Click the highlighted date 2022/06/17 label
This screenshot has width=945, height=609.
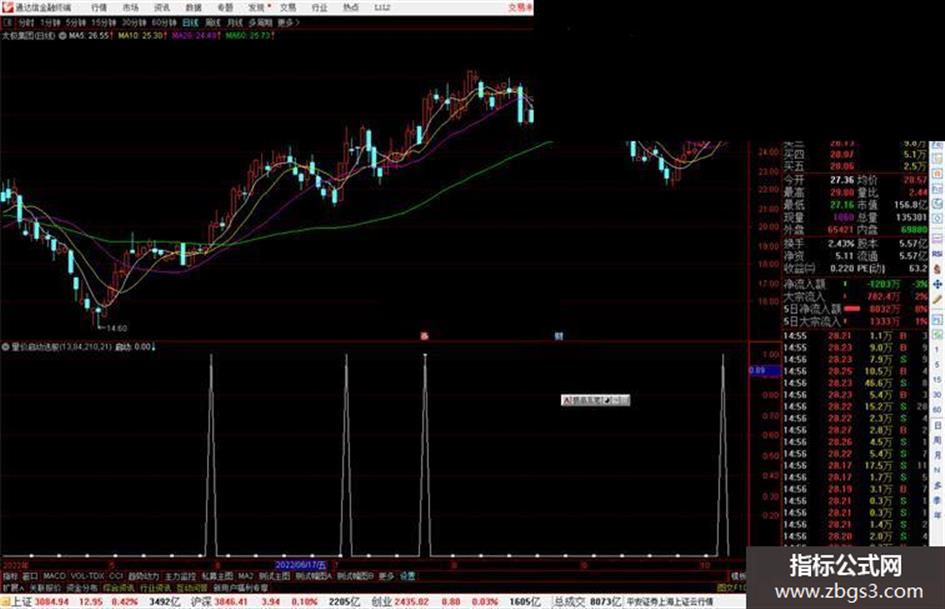pos(300,565)
